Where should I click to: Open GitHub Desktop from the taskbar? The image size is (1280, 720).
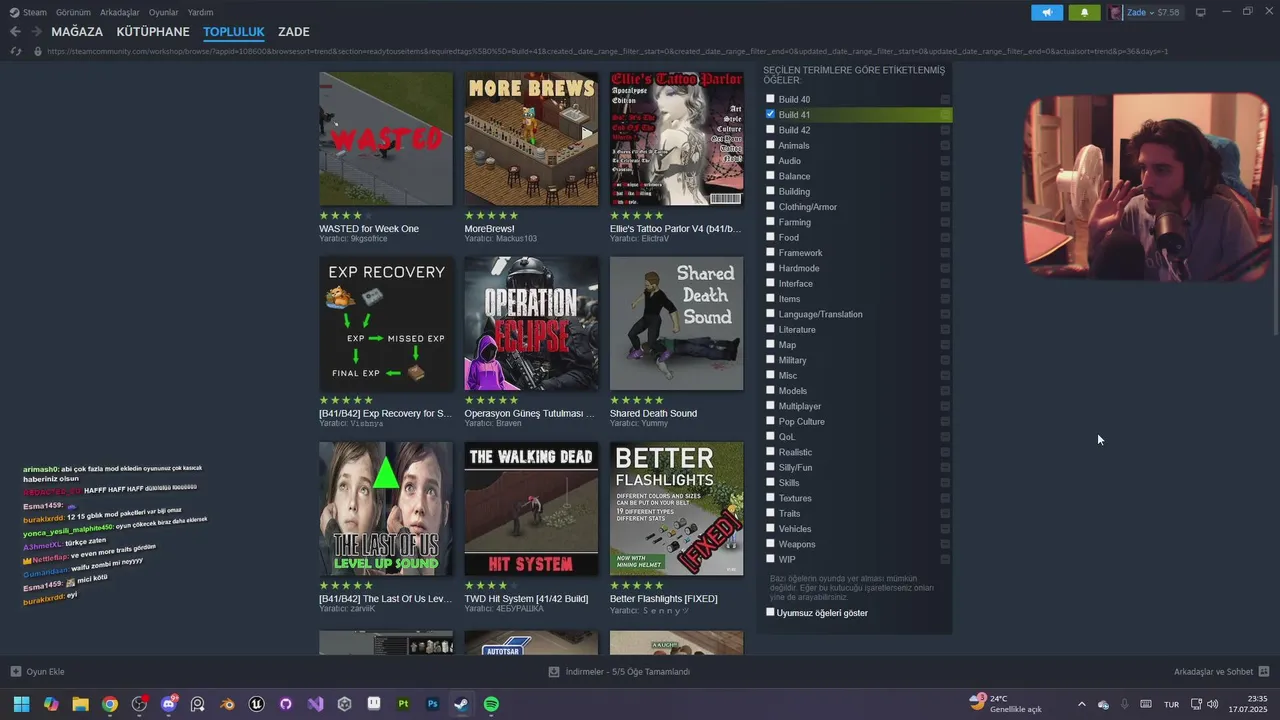286,704
